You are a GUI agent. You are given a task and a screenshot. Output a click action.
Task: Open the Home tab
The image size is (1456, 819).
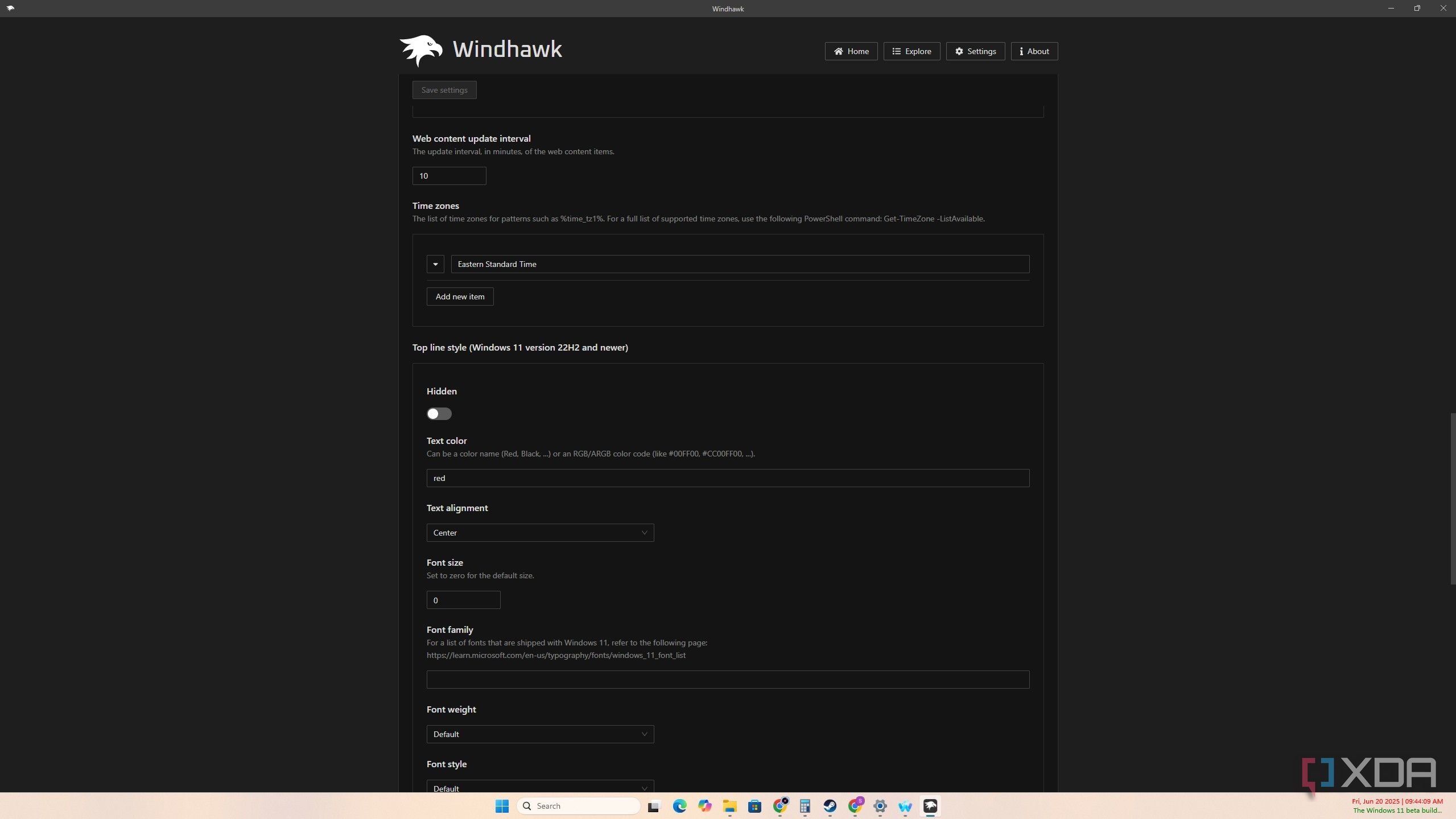(851, 51)
